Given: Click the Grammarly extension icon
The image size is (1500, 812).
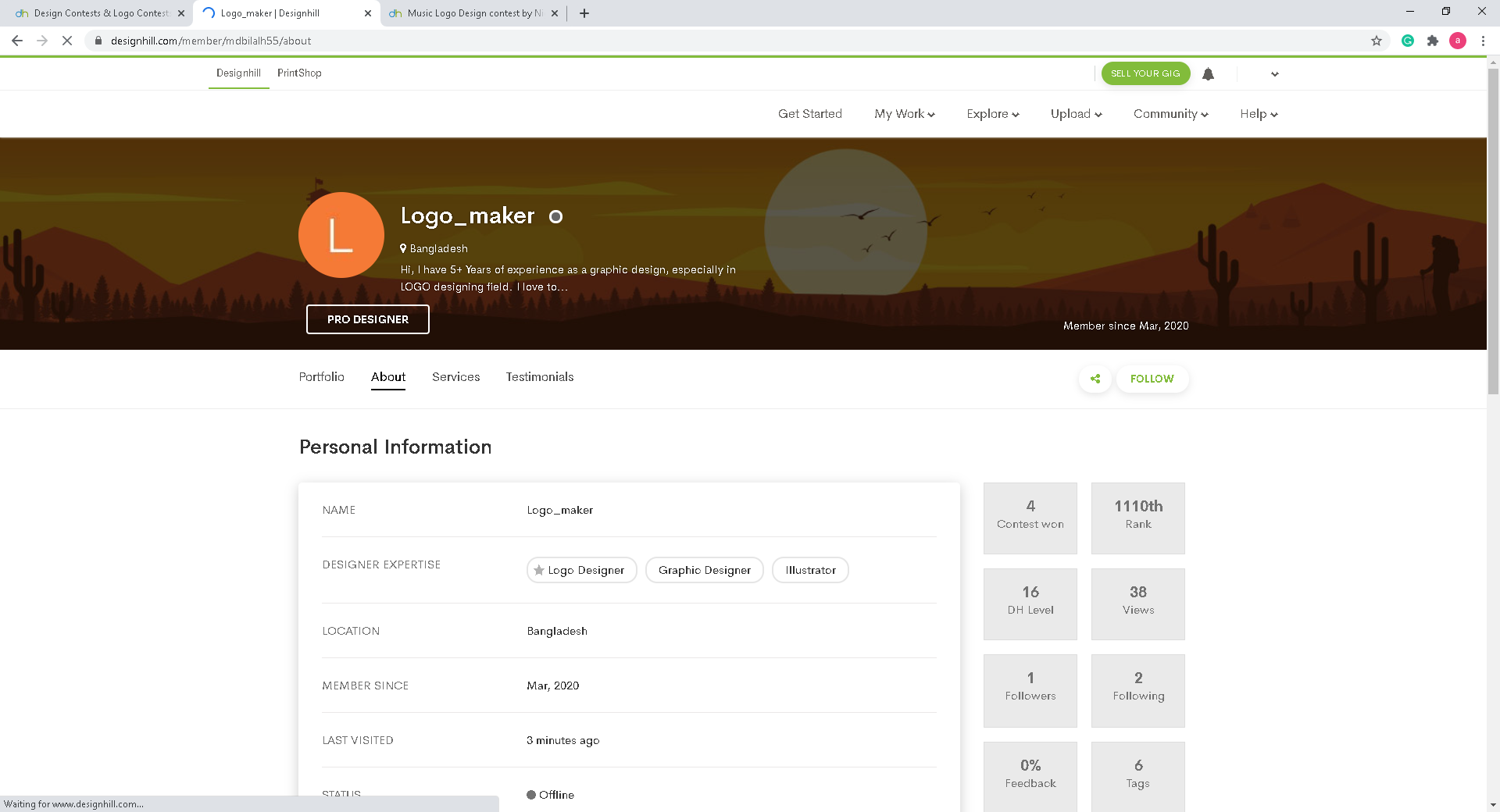Looking at the screenshot, I should click(1408, 41).
